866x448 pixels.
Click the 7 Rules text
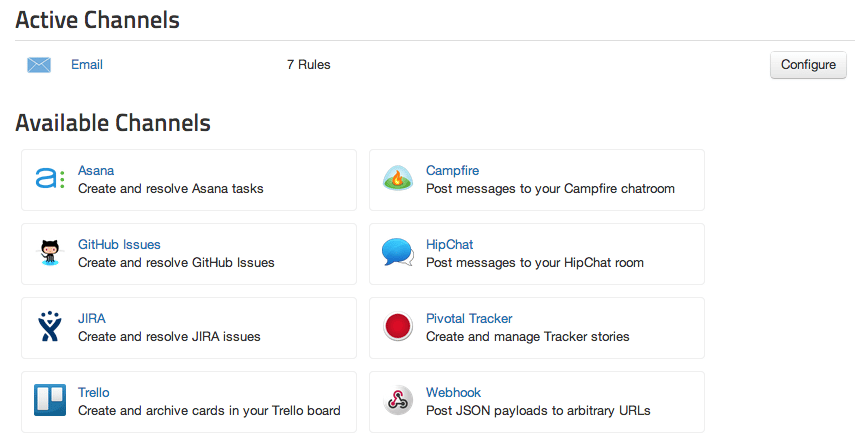point(309,65)
